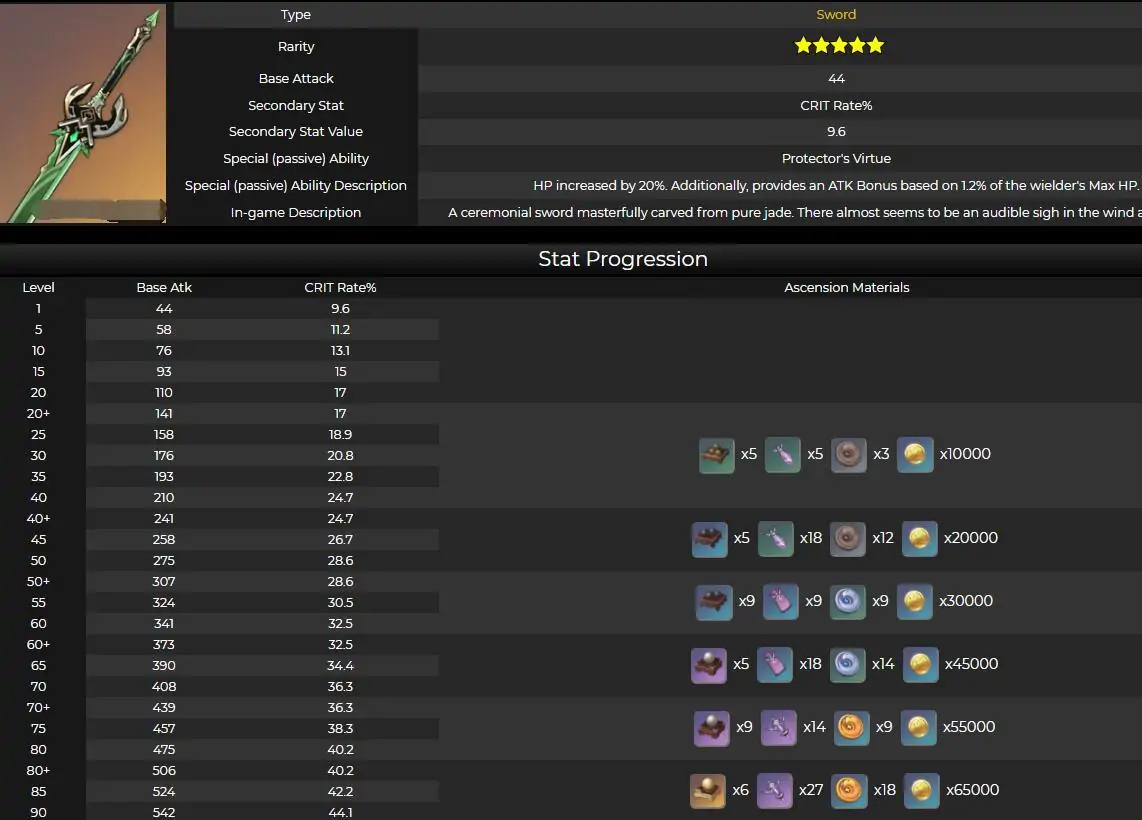
Task: Click the blue spiral insignia icon beside x14
Action: pos(848,665)
